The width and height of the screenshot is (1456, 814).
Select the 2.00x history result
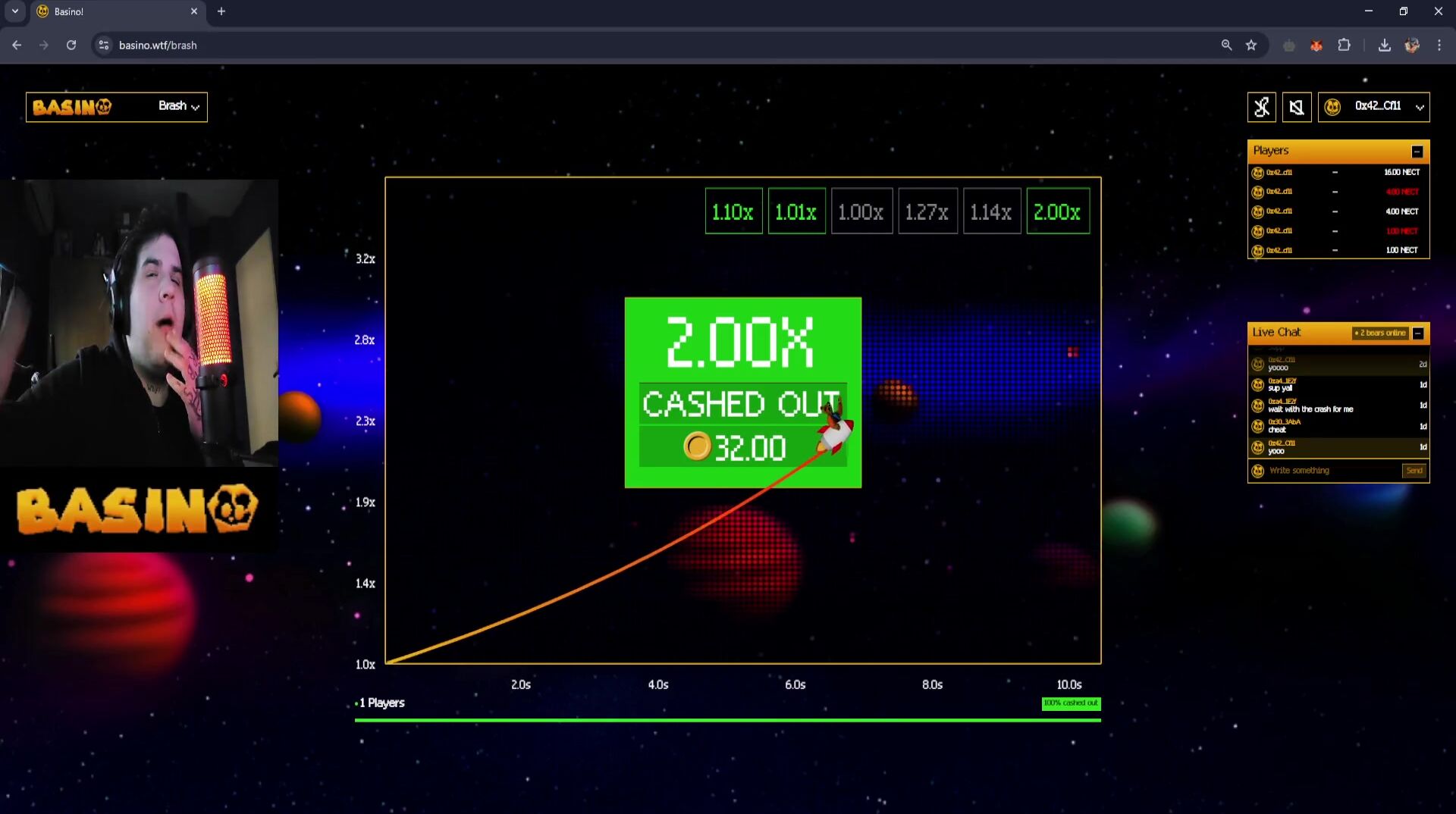tap(1058, 211)
